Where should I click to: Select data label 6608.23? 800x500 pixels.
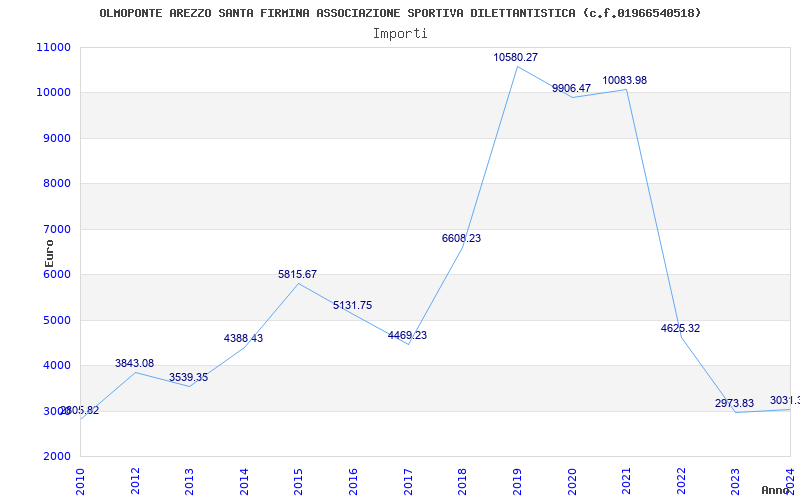click(x=461, y=238)
